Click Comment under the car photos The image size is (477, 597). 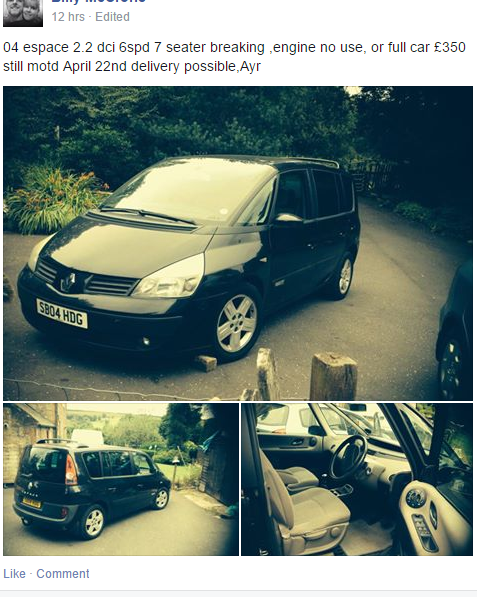pyautogui.click(x=63, y=573)
